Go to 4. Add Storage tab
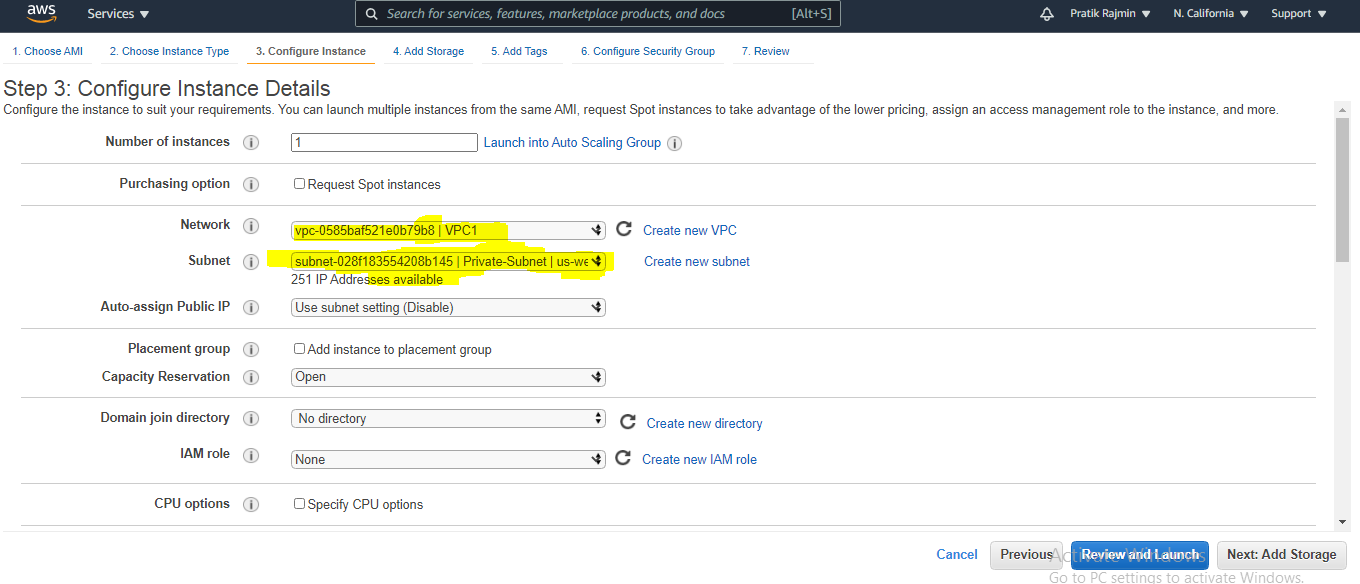Viewport: 1360px width, 584px height. click(428, 51)
